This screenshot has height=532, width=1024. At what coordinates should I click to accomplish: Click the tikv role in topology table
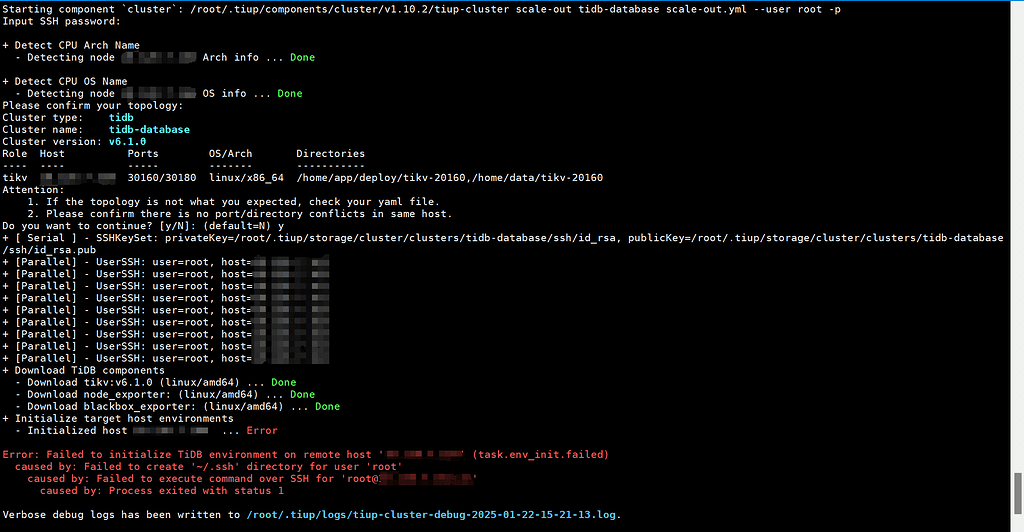[x=14, y=178]
